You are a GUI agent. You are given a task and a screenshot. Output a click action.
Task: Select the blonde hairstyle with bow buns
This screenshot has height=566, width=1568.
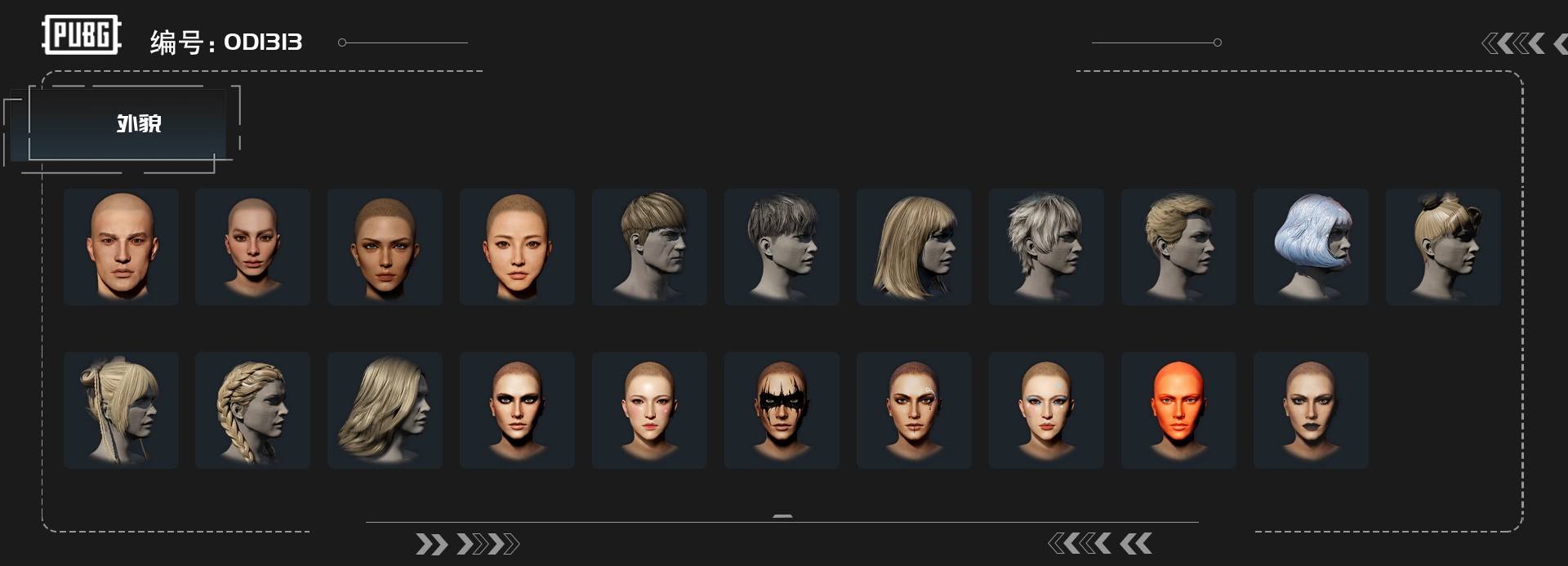pyautogui.click(x=1443, y=247)
